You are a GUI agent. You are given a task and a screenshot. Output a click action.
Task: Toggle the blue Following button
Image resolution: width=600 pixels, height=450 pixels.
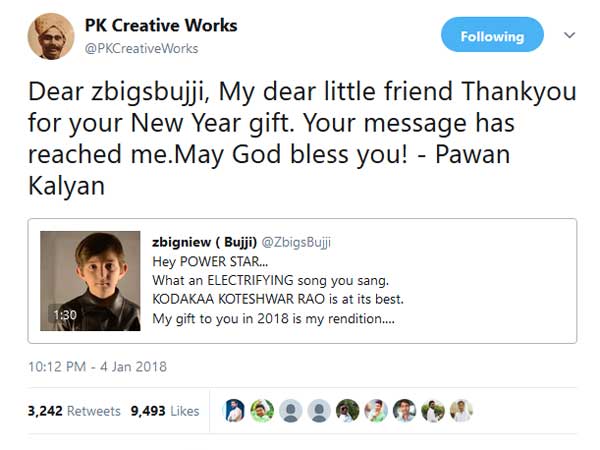click(492, 36)
